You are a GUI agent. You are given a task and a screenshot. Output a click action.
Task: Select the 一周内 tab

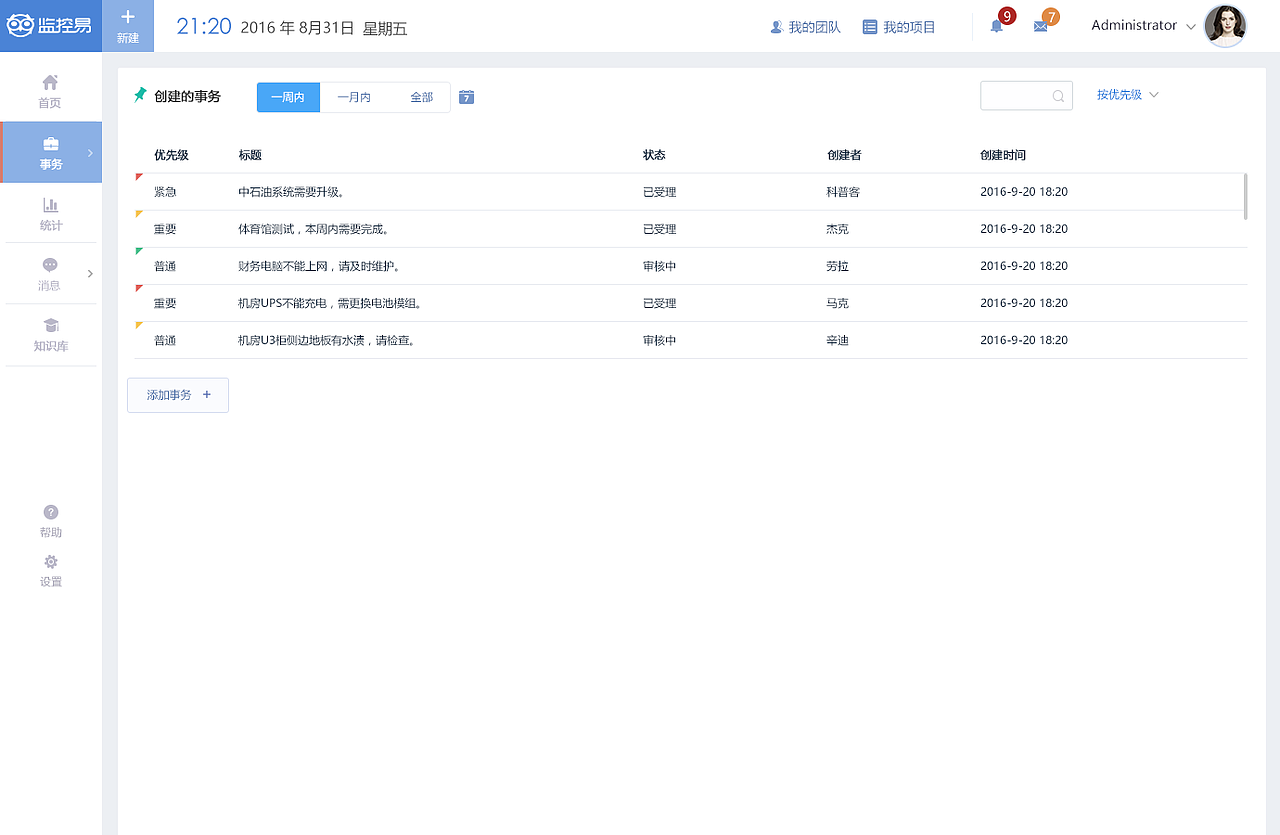288,97
